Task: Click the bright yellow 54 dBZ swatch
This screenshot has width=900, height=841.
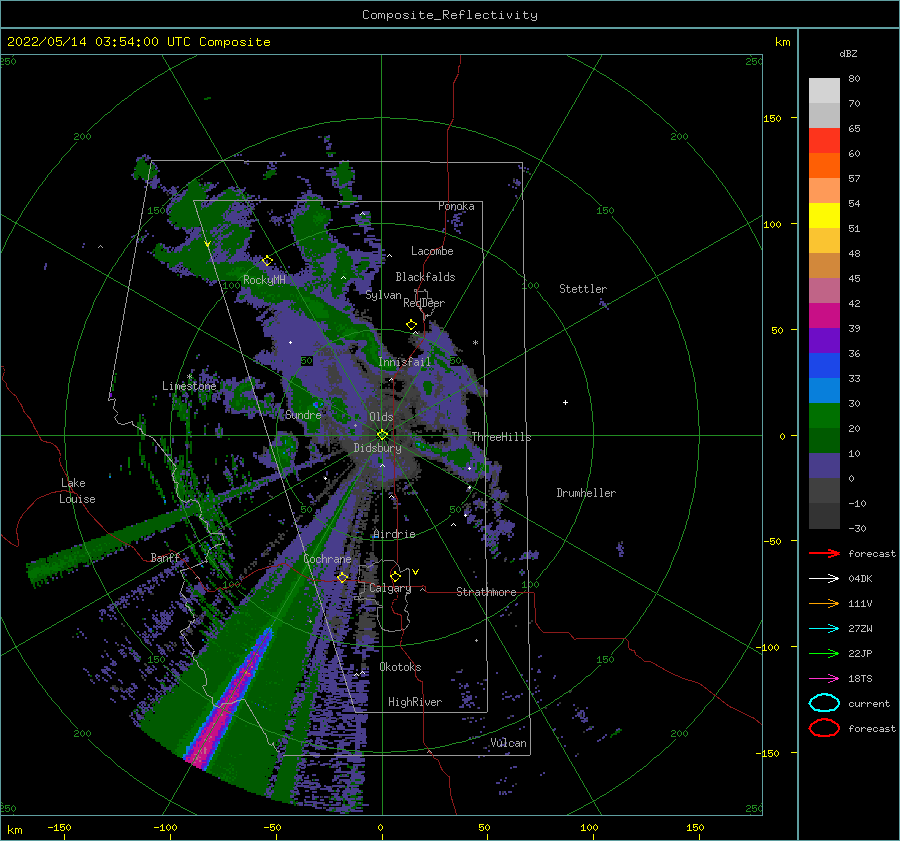Action: pos(824,215)
